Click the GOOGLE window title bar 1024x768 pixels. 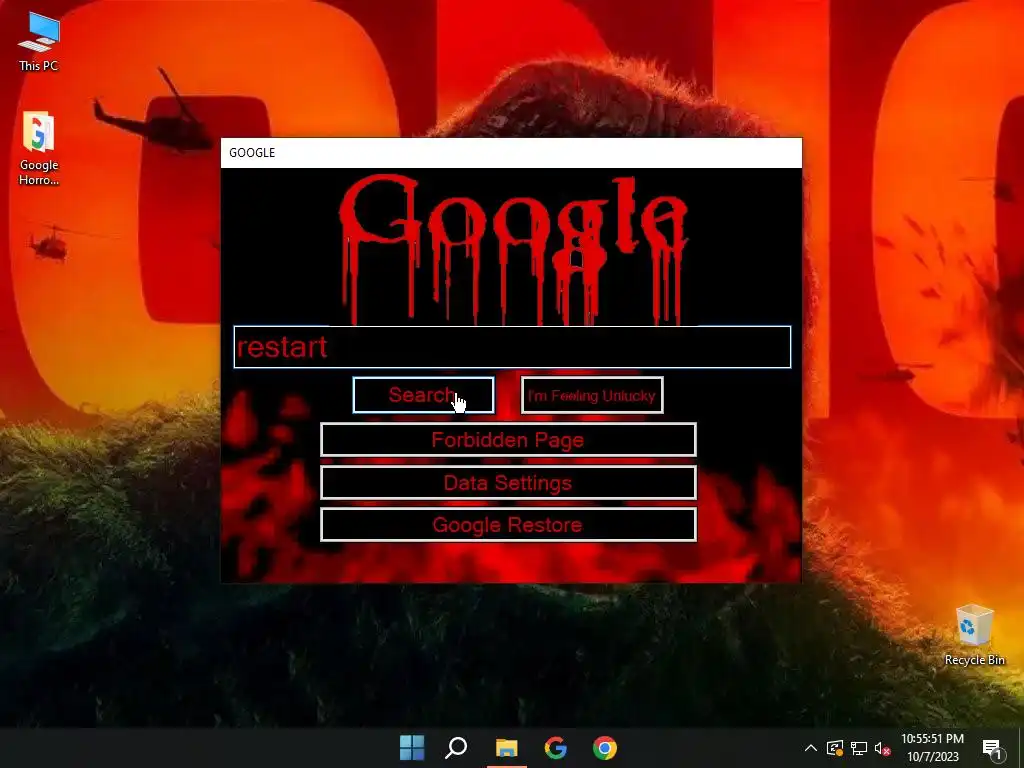[x=511, y=153]
